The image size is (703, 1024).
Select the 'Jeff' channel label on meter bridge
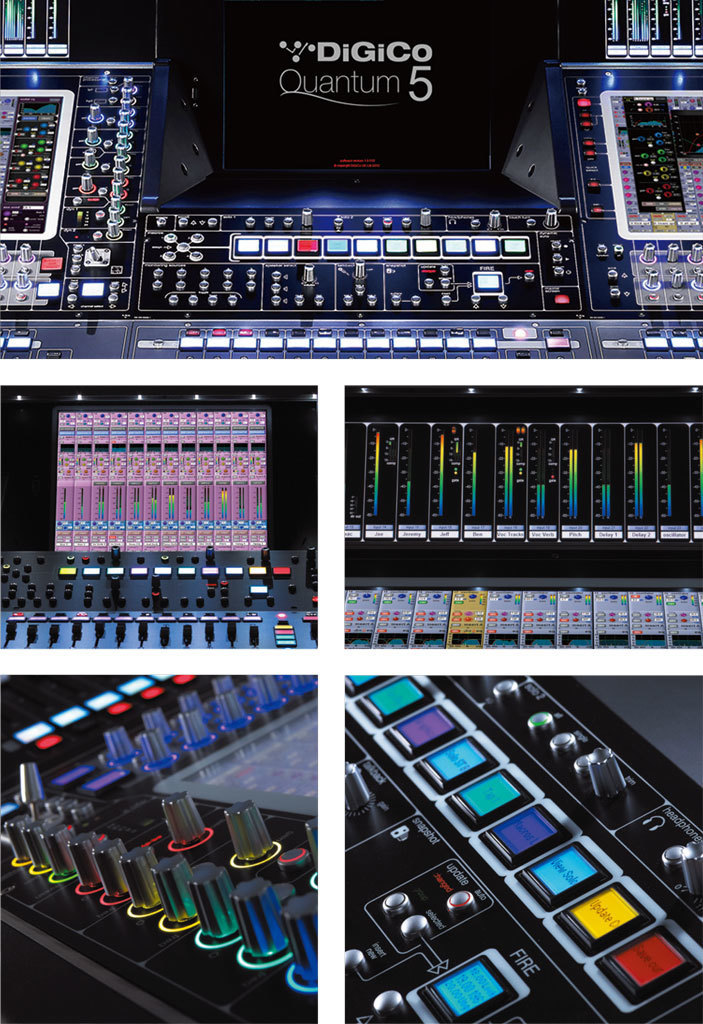coord(444,534)
